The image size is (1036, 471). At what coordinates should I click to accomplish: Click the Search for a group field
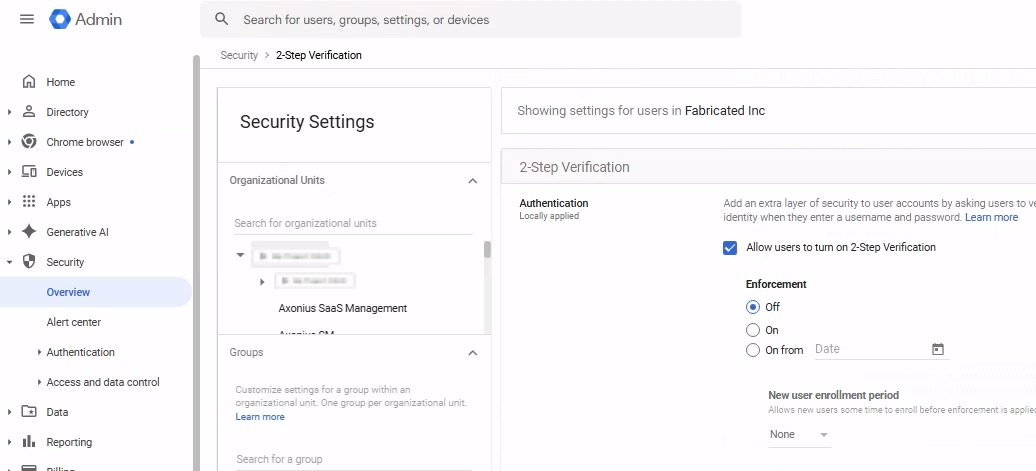tap(353, 459)
